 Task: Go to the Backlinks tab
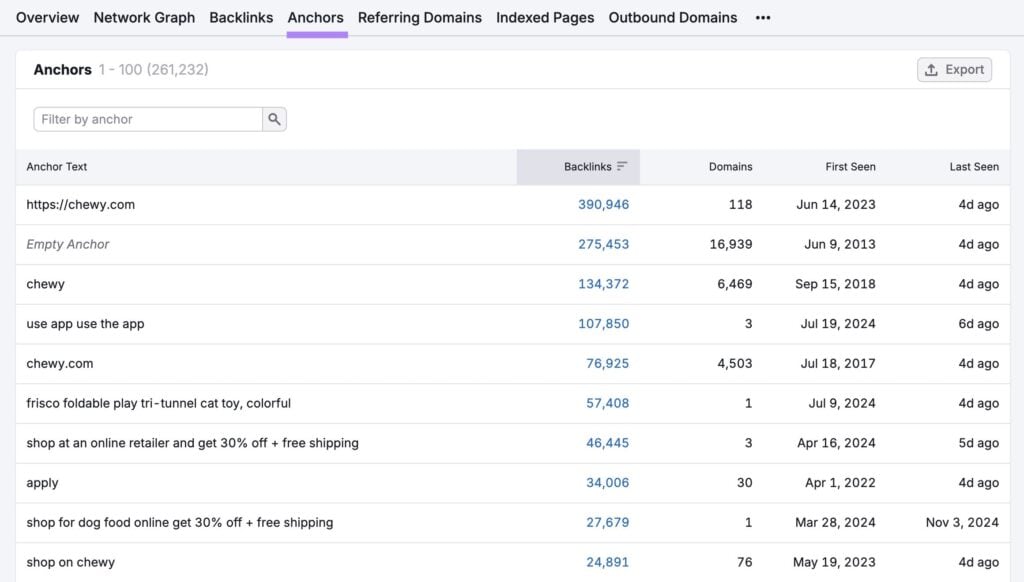241,18
